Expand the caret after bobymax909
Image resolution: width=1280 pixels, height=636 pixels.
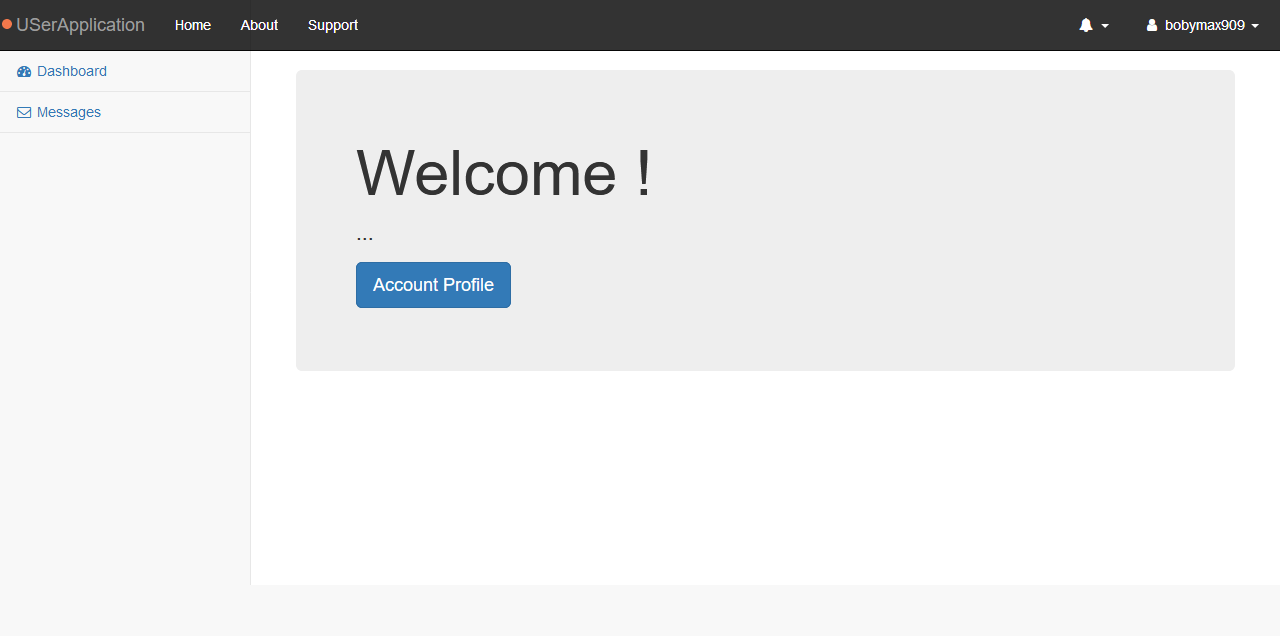click(1255, 26)
